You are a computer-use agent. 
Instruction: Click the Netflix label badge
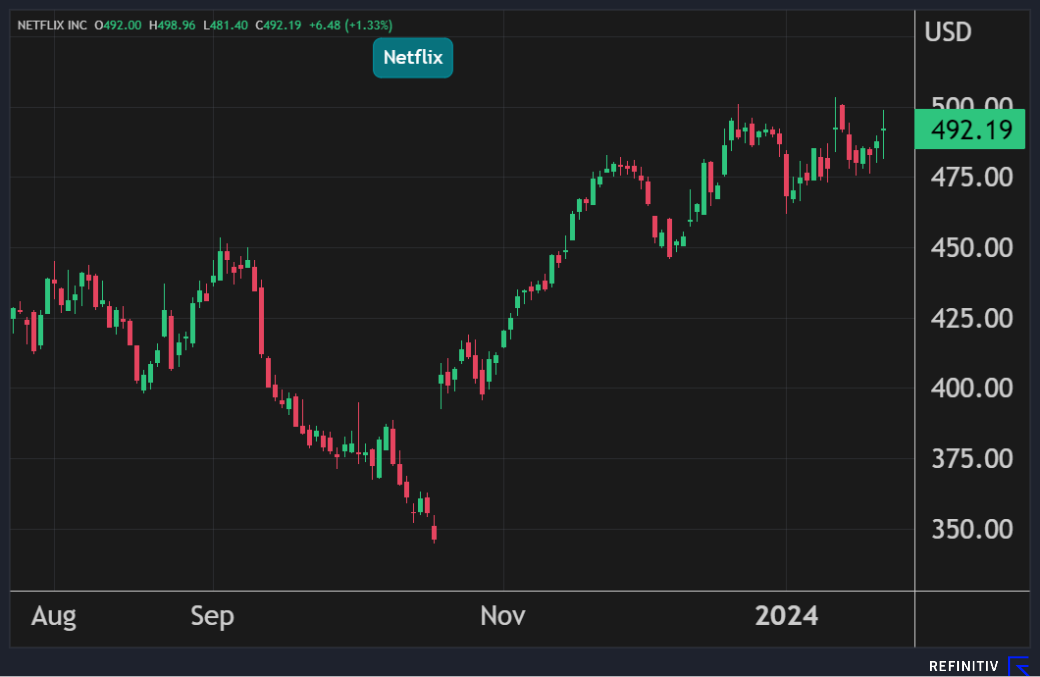click(x=413, y=58)
